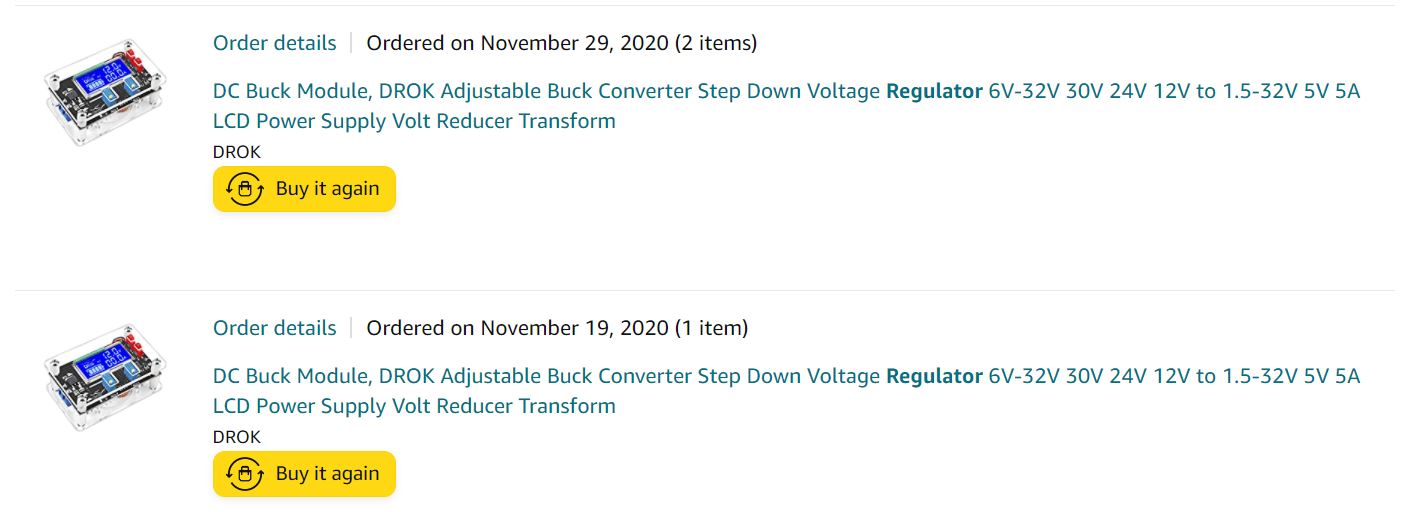Click the 'Ordered on November 19, 2020 (1 item)' text
The image size is (1401, 512).
tap(557, 328)
